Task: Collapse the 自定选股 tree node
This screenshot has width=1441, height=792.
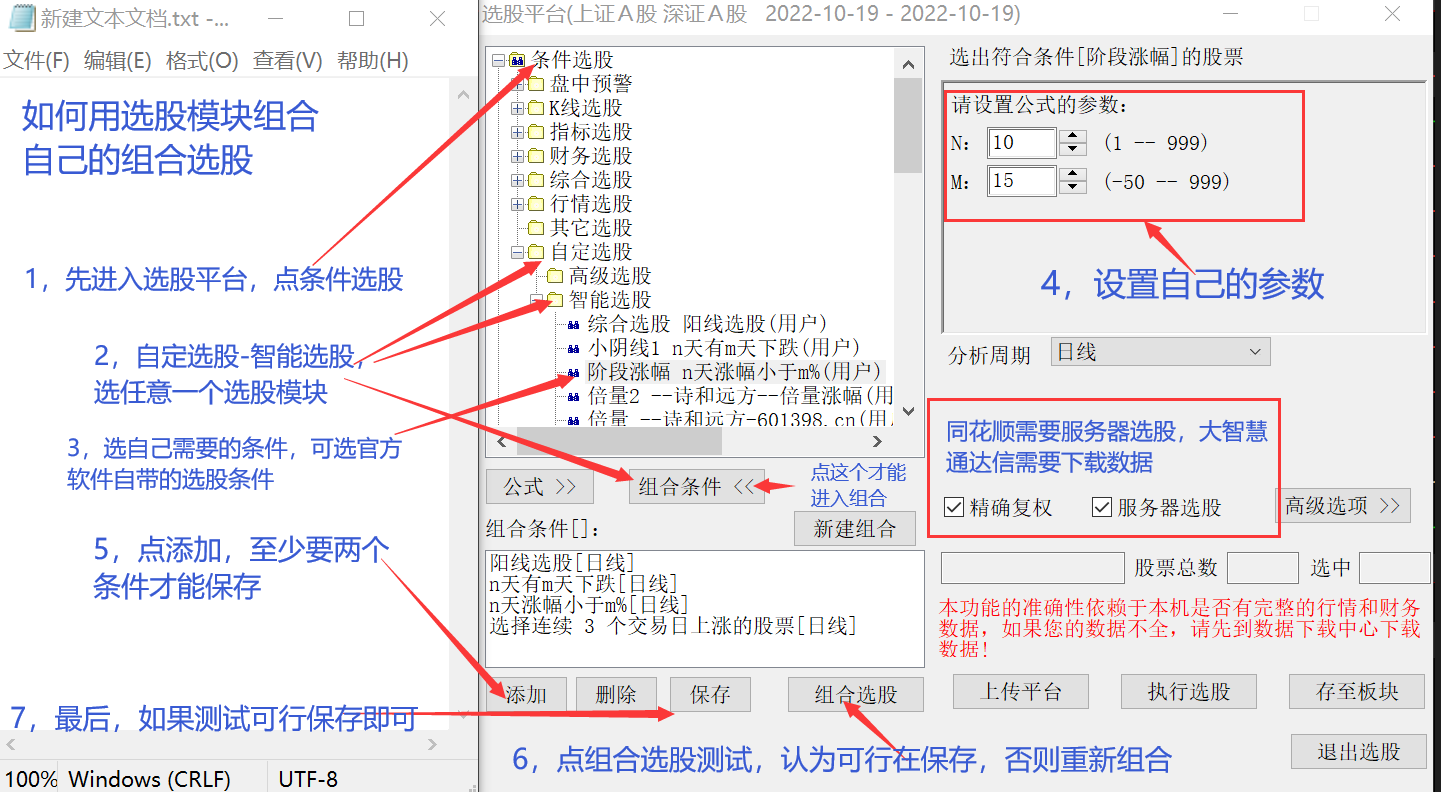Action: tap(518, 252)
